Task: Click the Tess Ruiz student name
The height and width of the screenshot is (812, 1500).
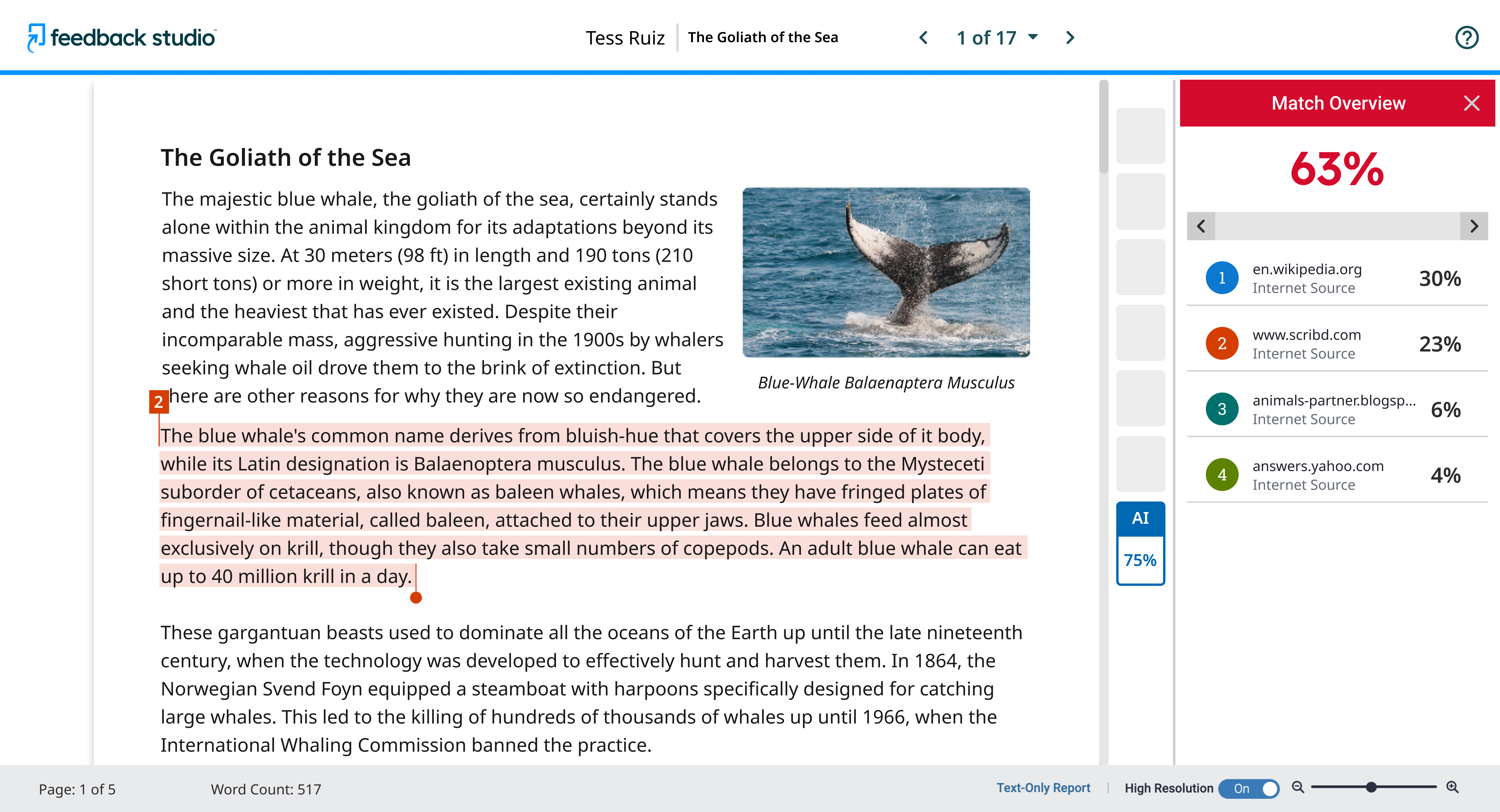Action: coord(625,38)
